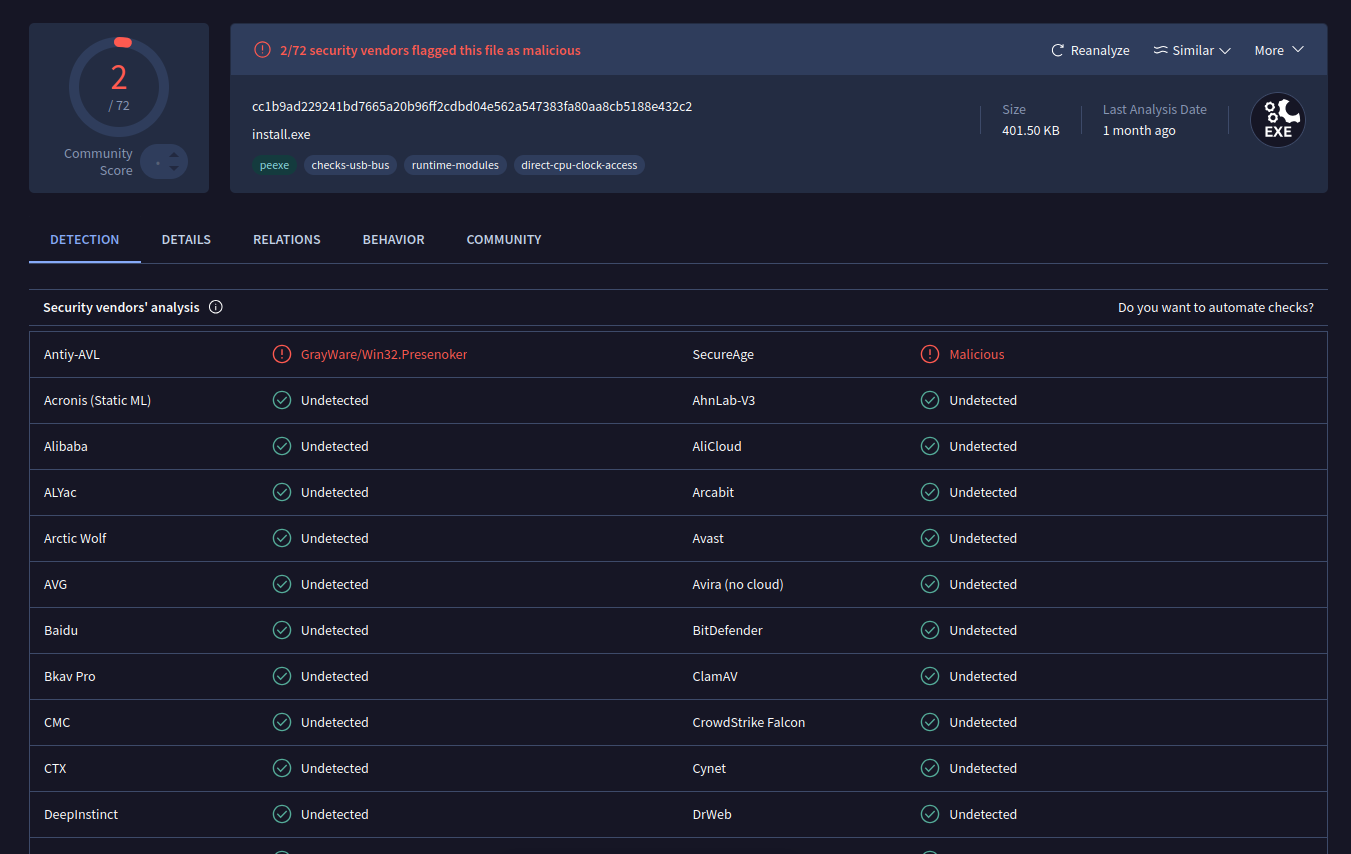Click the CrowdStrike Falcon vendor name
This screenshot has width=1351, height=854.
(x=749, y=722)
